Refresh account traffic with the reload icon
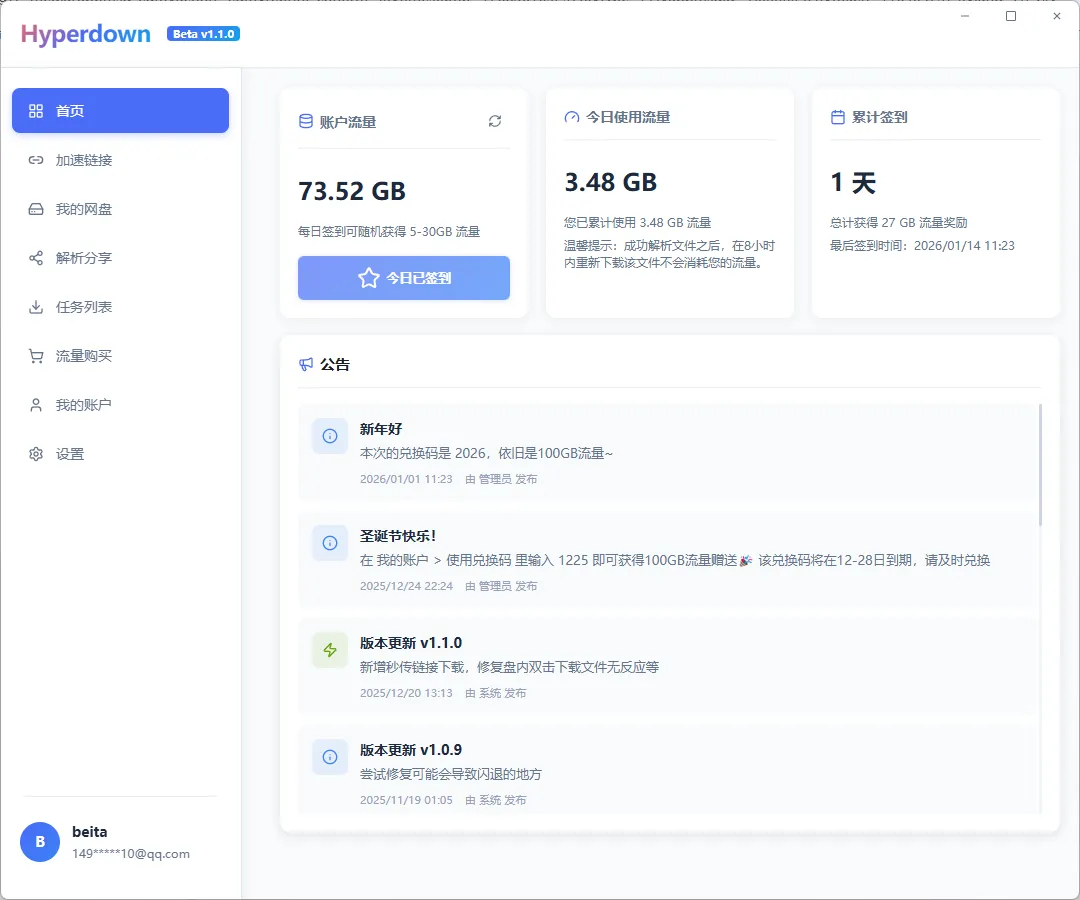The width and height of the screenshot is (1080, 900). point(495,121)
